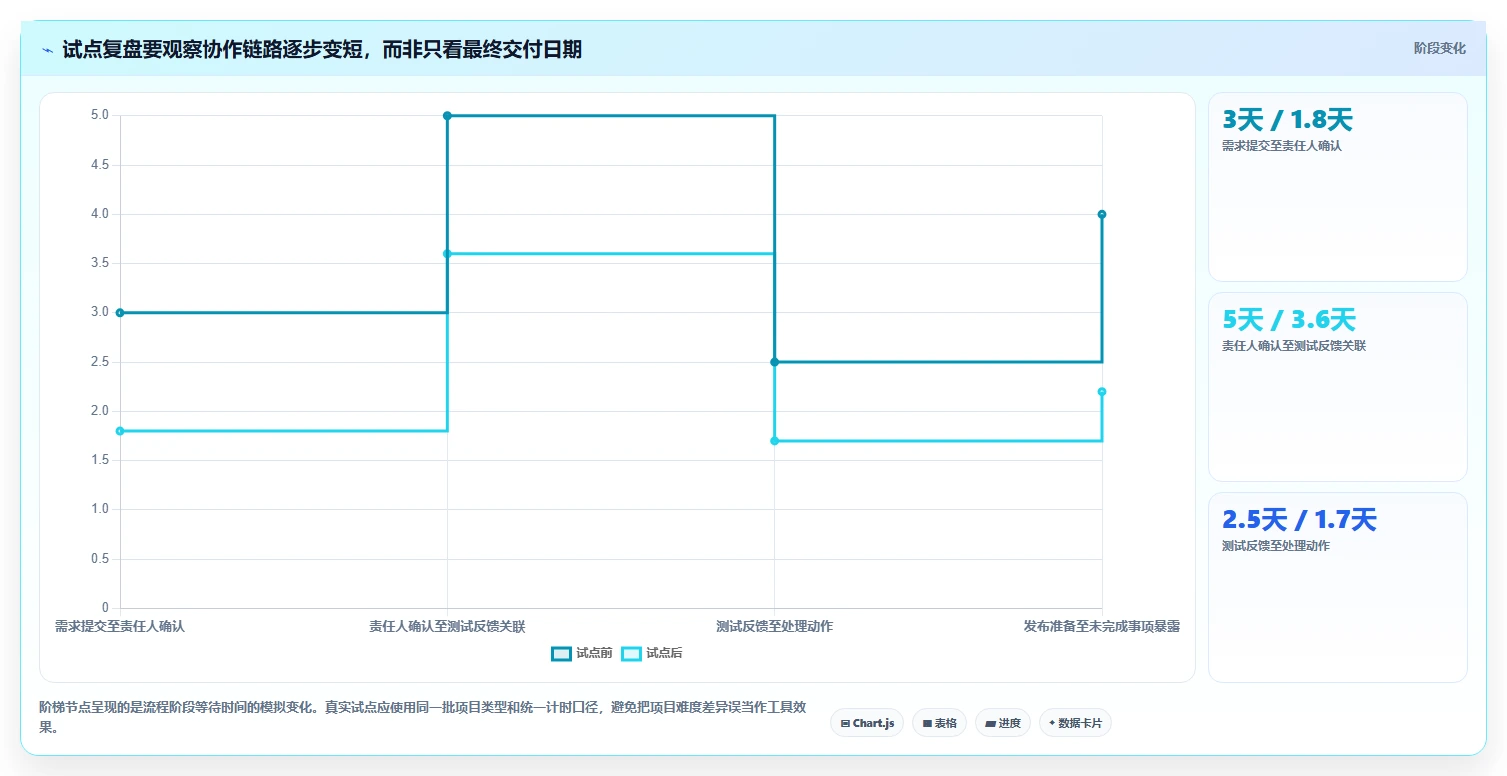Viewport: 1507px width, 776px height.
Task: Select the 3天 / 1.8天 data card
Action: click(1338, 187)
